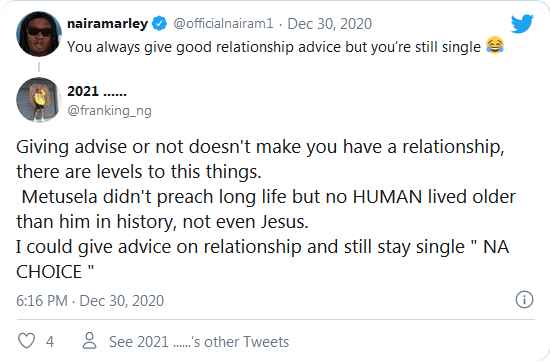Viewport: 550px width, 362px height.
Task: Open nairamarley's profile avatar
Action: (39, 34)
